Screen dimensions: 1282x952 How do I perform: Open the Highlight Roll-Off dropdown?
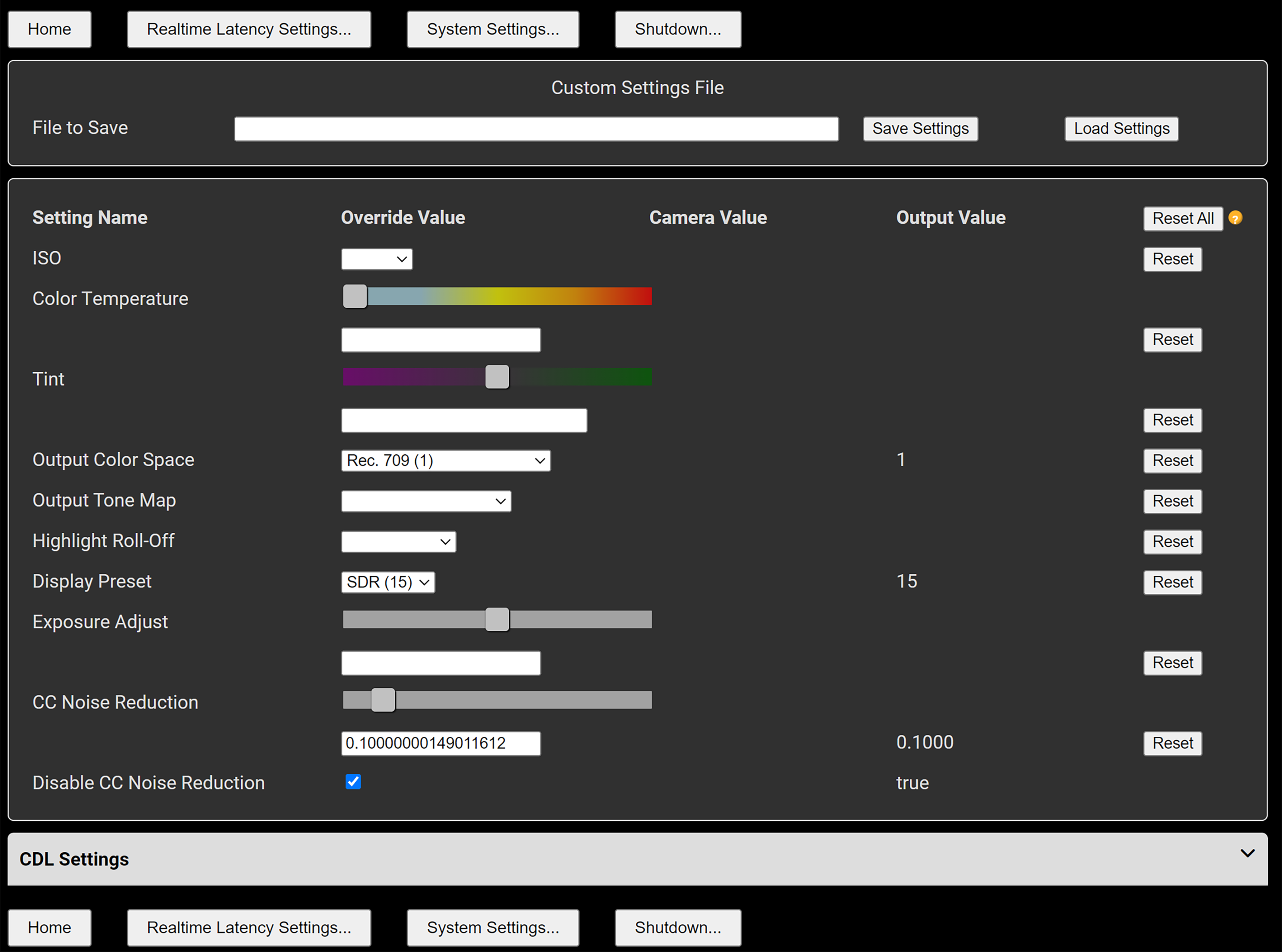[398, 542]
